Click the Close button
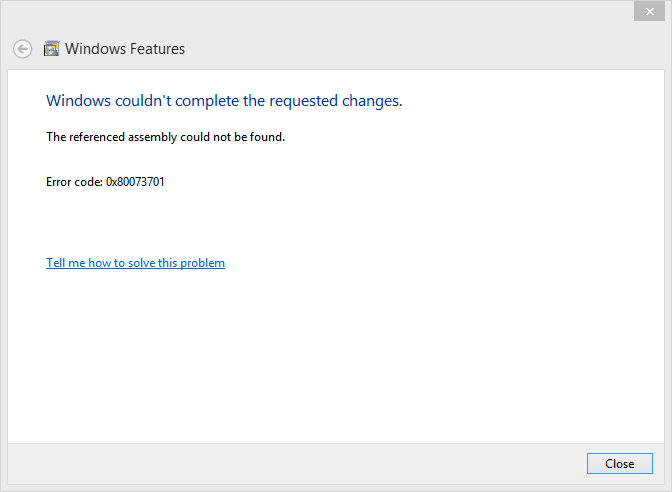This screenshot has width=672, height=492. tap(620, 464)
